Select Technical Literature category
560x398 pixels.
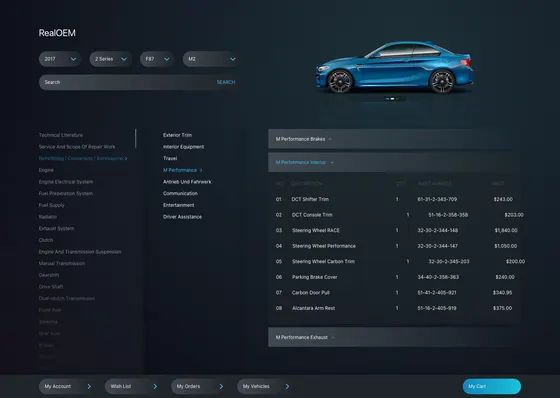pos(61,135)
